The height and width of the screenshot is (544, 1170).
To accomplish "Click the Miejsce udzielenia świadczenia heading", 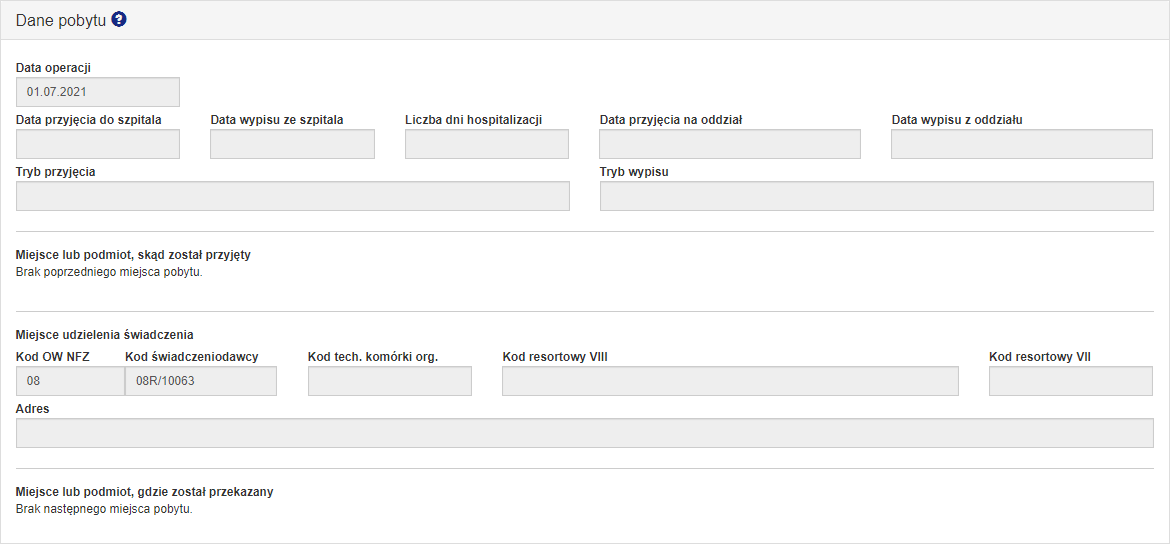I will 105,334.
